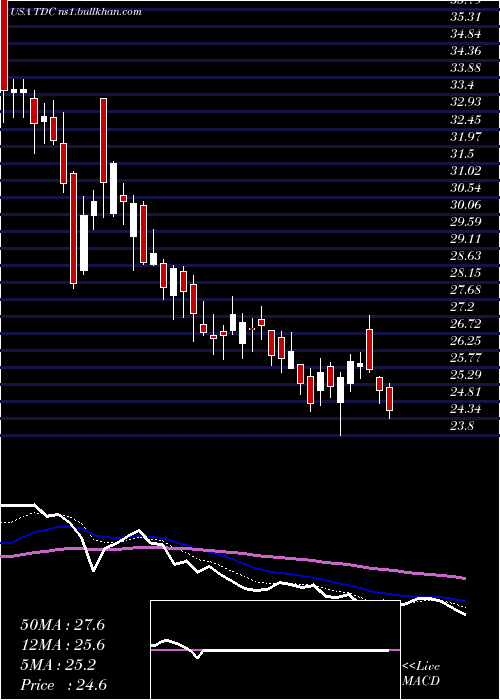
Task: Select the 27.2 price axis label
Action: 462,307
